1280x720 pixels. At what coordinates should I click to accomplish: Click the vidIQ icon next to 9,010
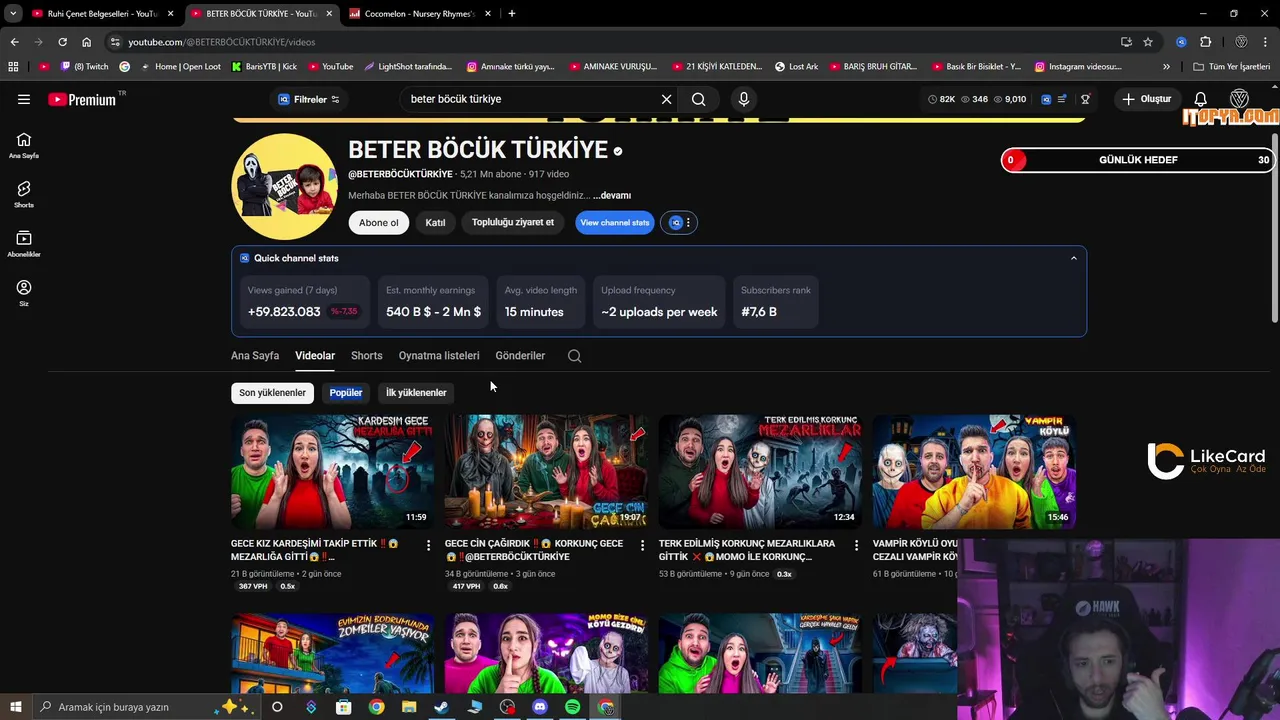(x=1046, y=99)
